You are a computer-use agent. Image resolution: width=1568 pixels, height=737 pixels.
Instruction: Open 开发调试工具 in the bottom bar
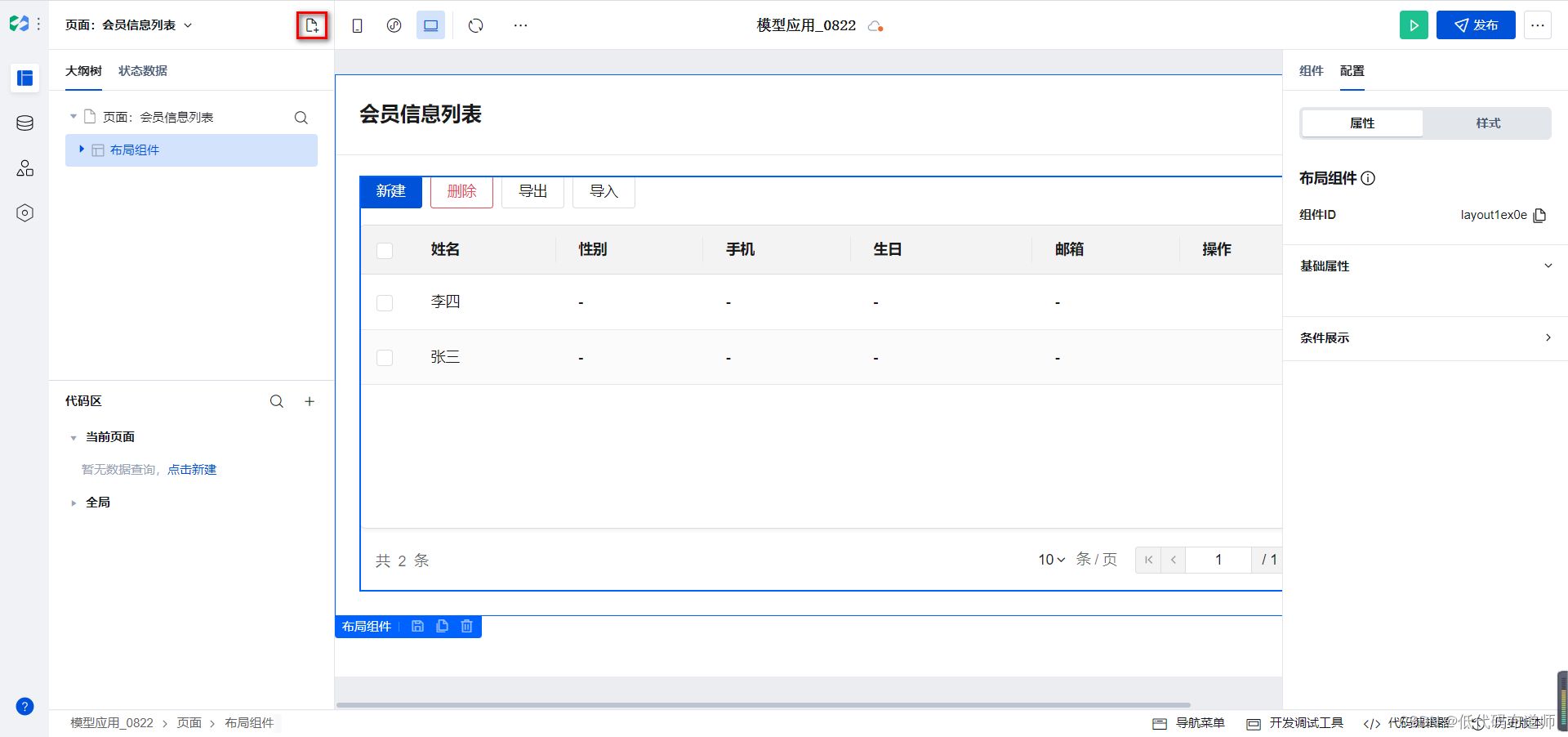coord(1295,723)
